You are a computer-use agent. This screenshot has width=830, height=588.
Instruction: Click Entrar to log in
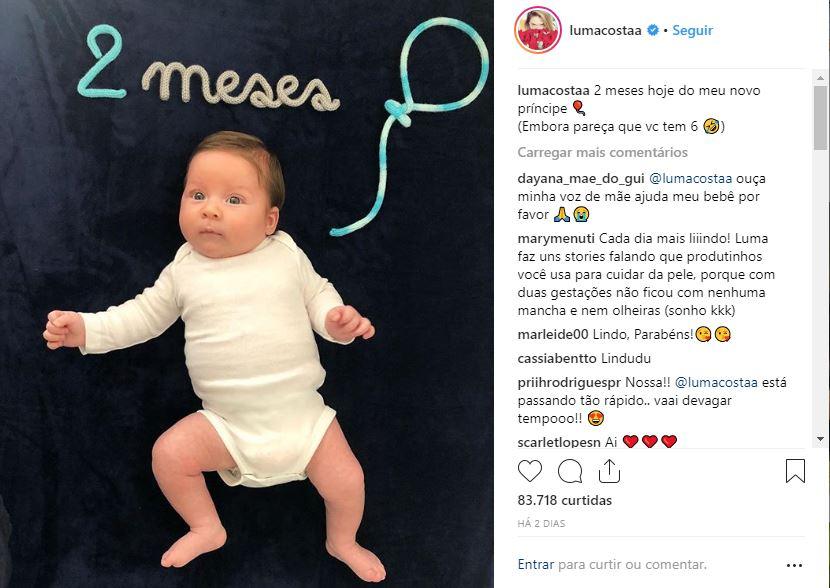(536, 565)
